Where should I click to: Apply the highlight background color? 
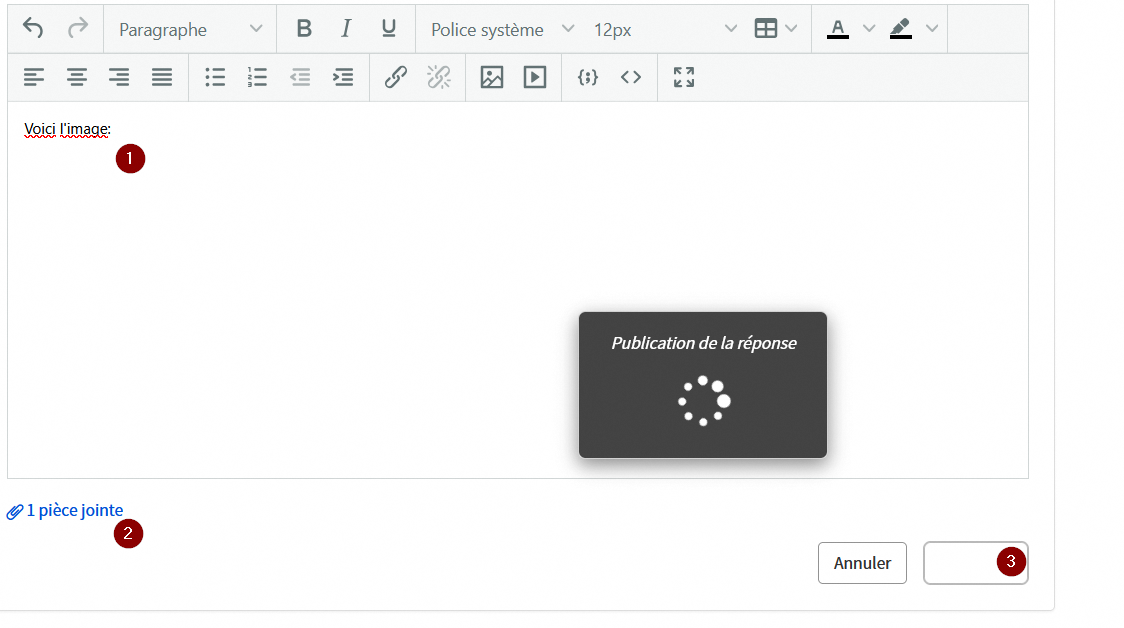(x=901, y=29)
